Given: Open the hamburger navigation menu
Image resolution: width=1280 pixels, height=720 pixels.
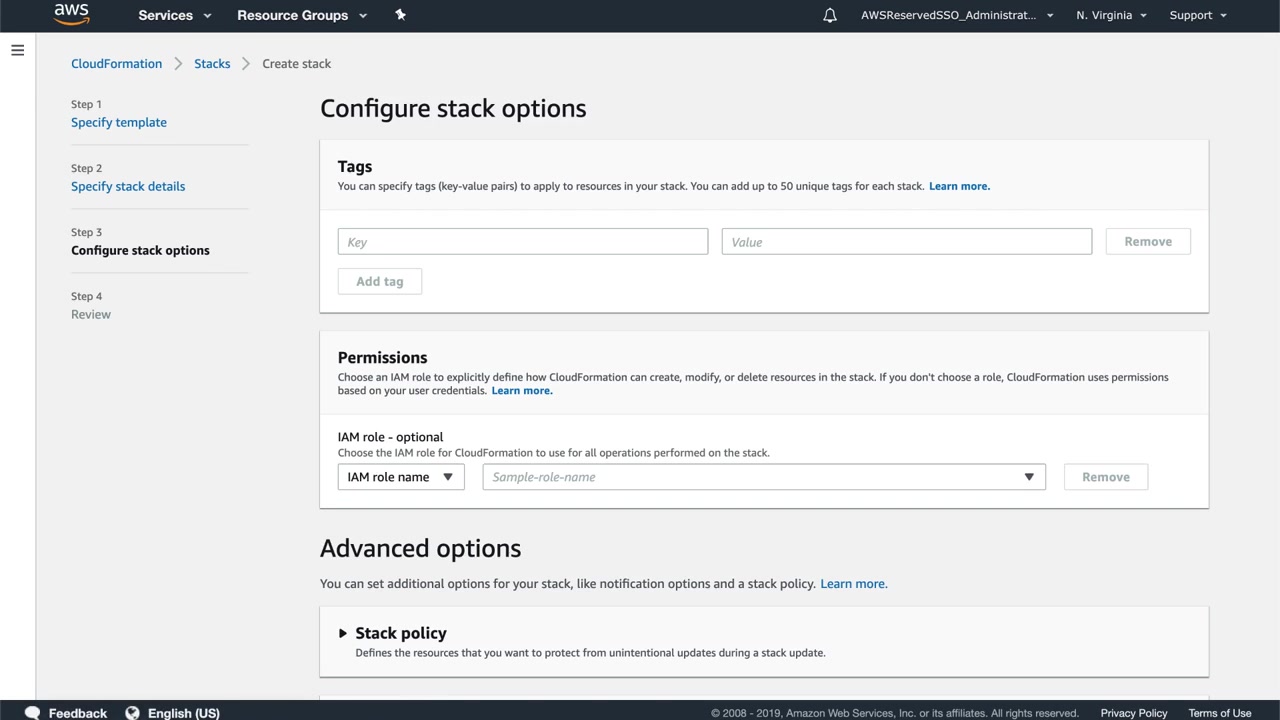Looking at the screenshot, I should point(17,50).
